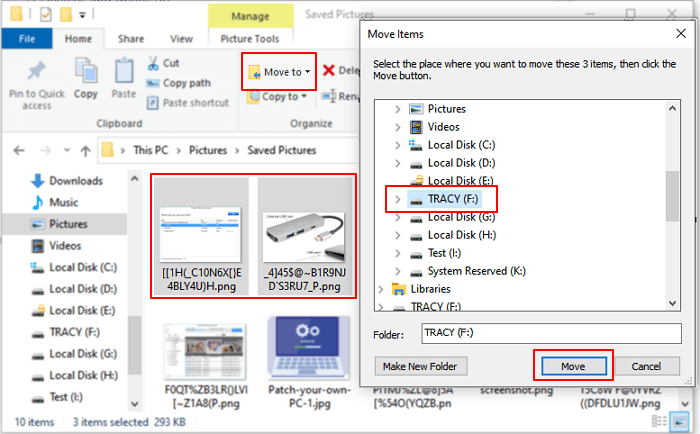The height and width of the screenshot is (434, 700).
Task: Click the red Delete X icon
Action: [x=328, y=71]
